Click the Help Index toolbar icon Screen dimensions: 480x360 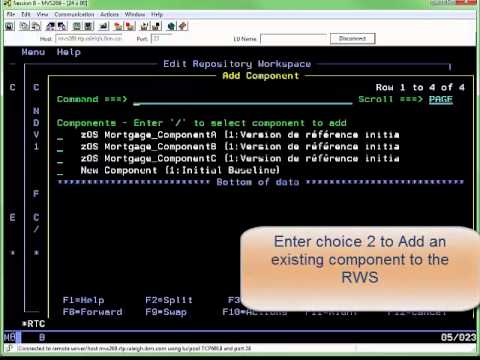point(183,26)
